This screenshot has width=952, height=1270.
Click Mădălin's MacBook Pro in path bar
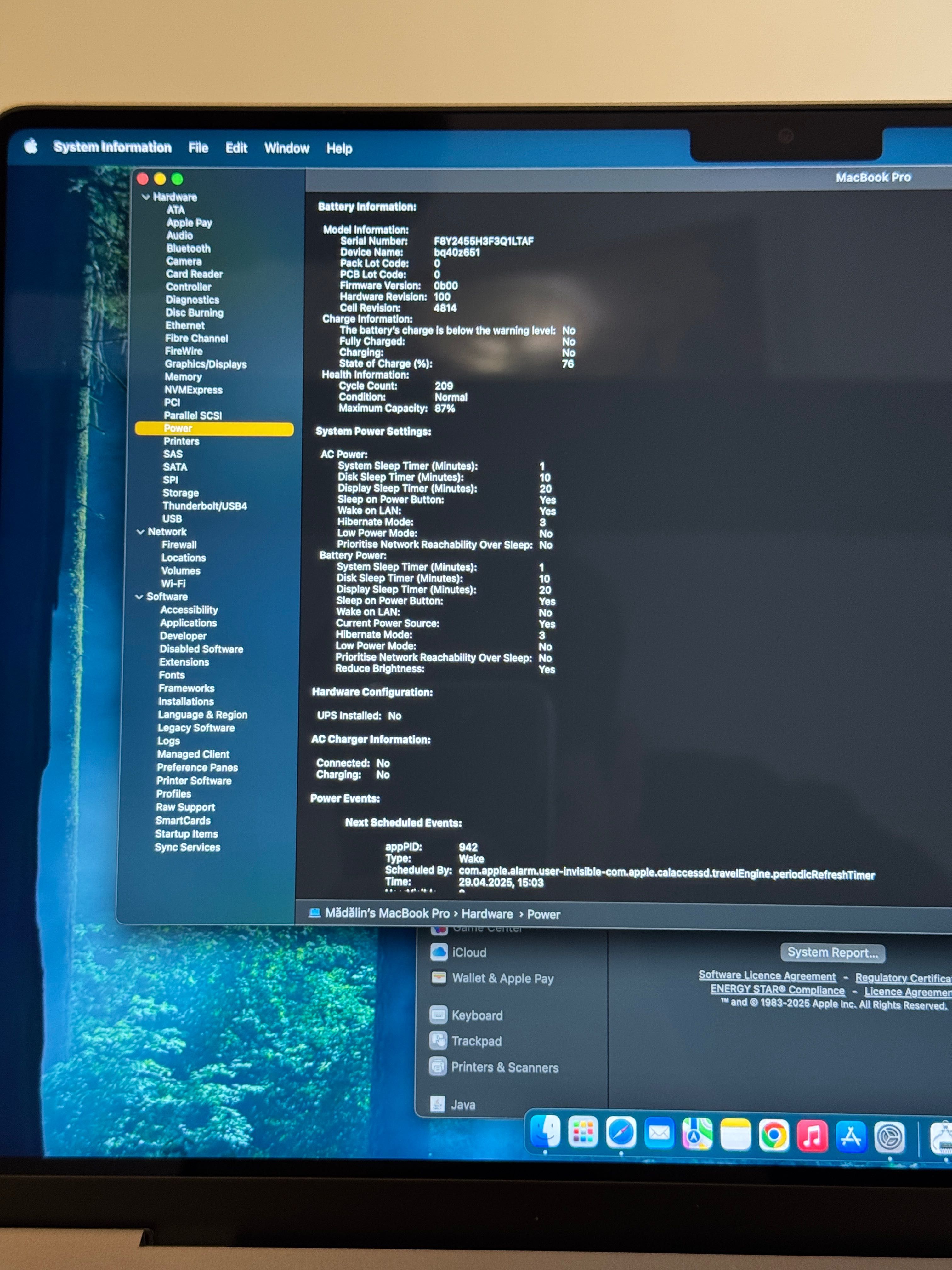387,913
